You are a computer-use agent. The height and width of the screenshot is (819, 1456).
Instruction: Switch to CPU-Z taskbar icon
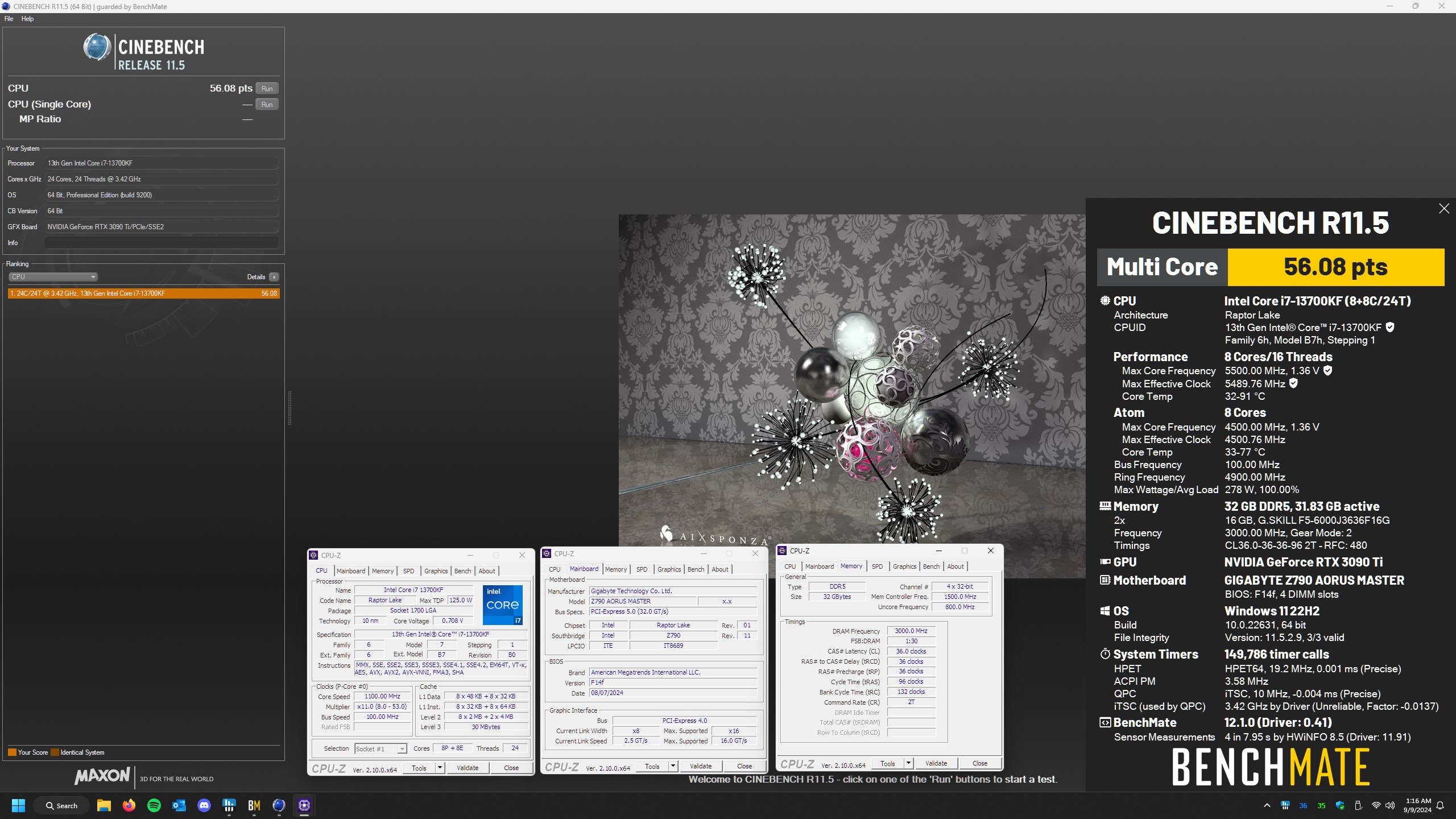(x=304, y=805)
